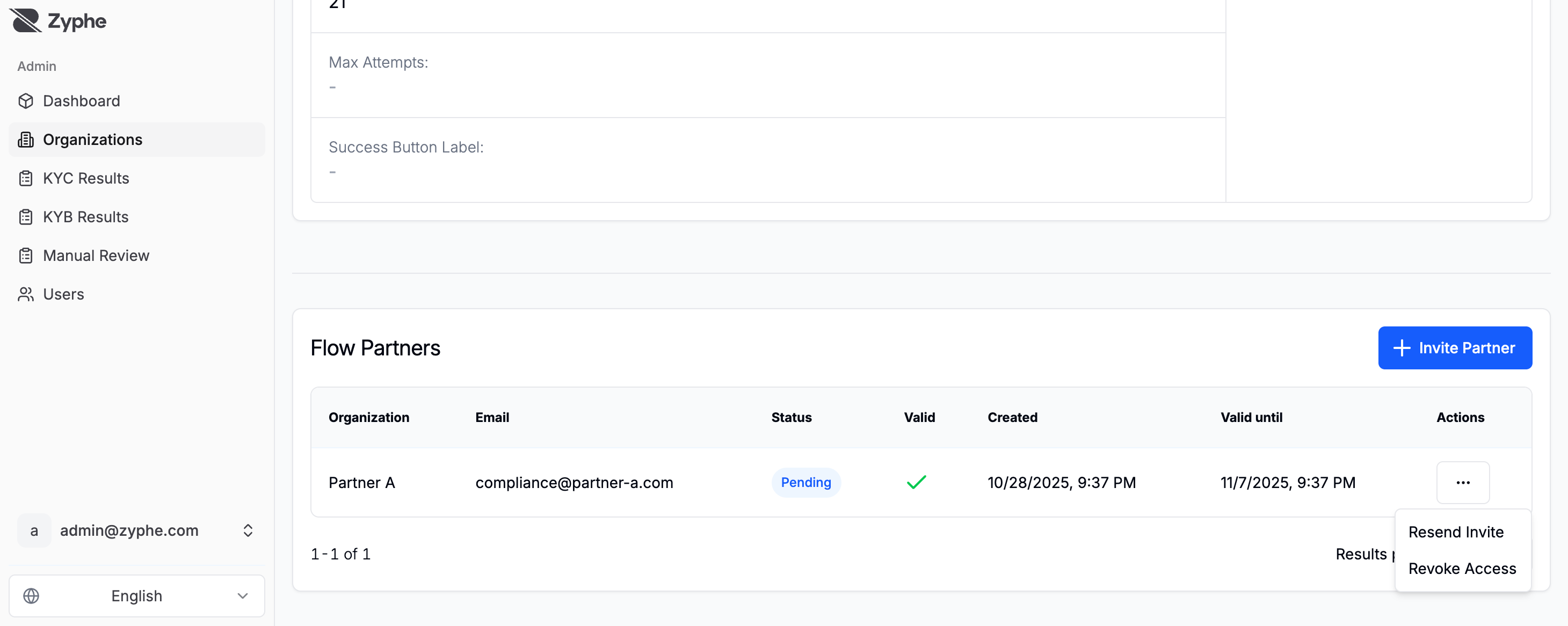This screenshot has height=626, width=1568.
Task: Choose Revoke Access from the menu
Action: click(1463, 568)
